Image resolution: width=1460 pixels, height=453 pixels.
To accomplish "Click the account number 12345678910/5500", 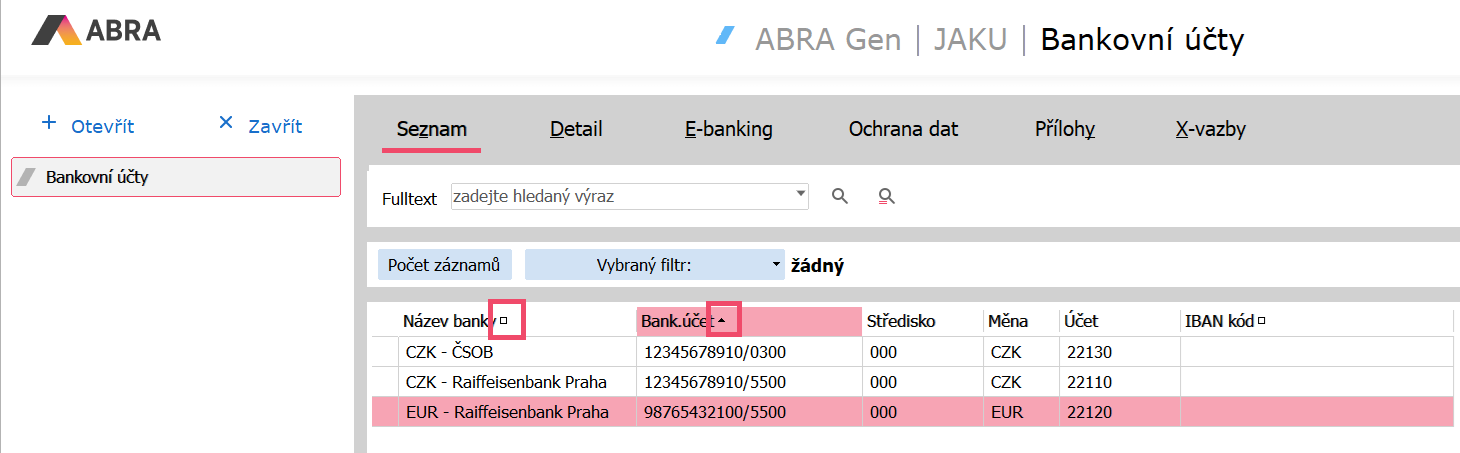I will 715,382.
